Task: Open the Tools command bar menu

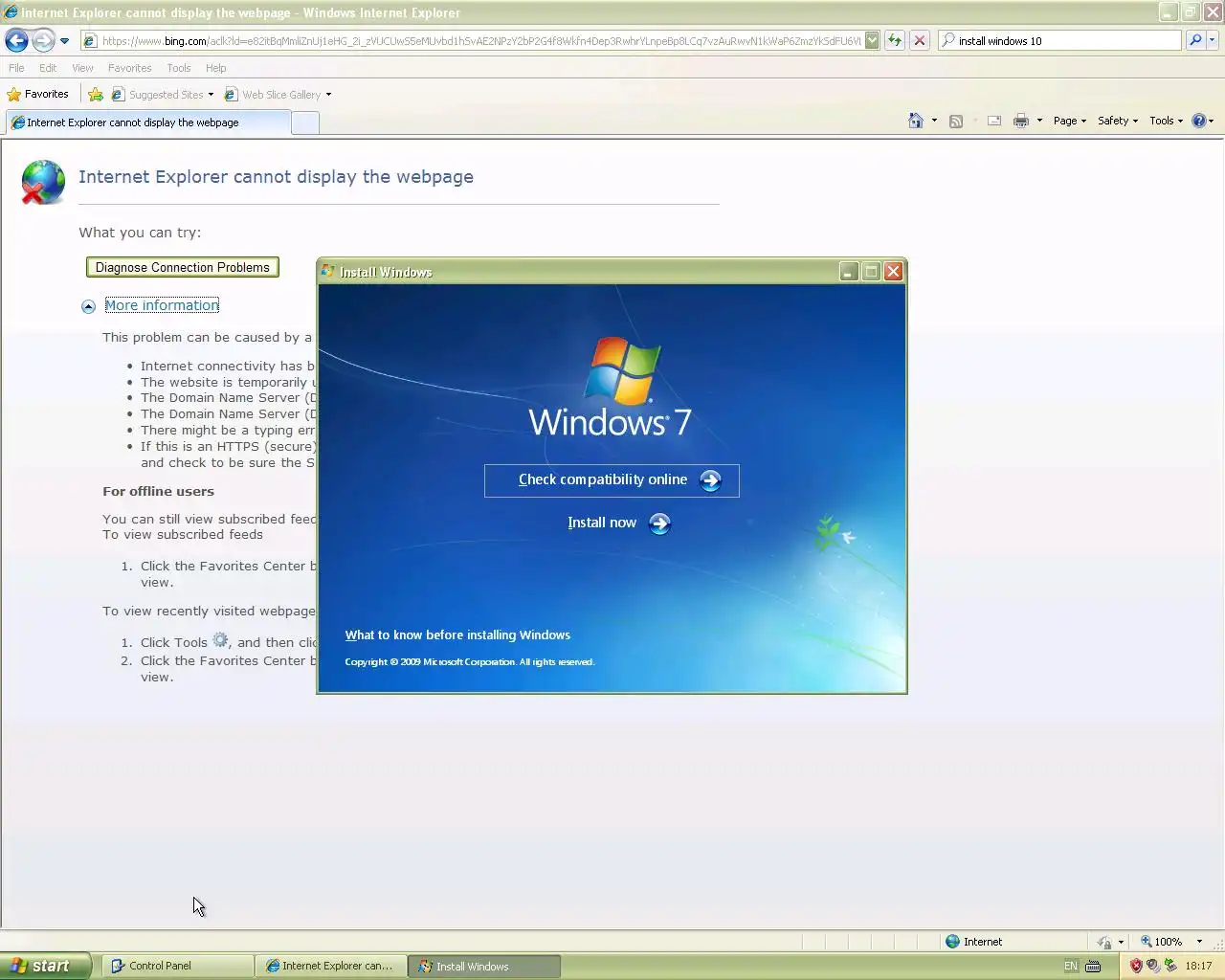Action: pyautogui.click(x=1167, y=121)
